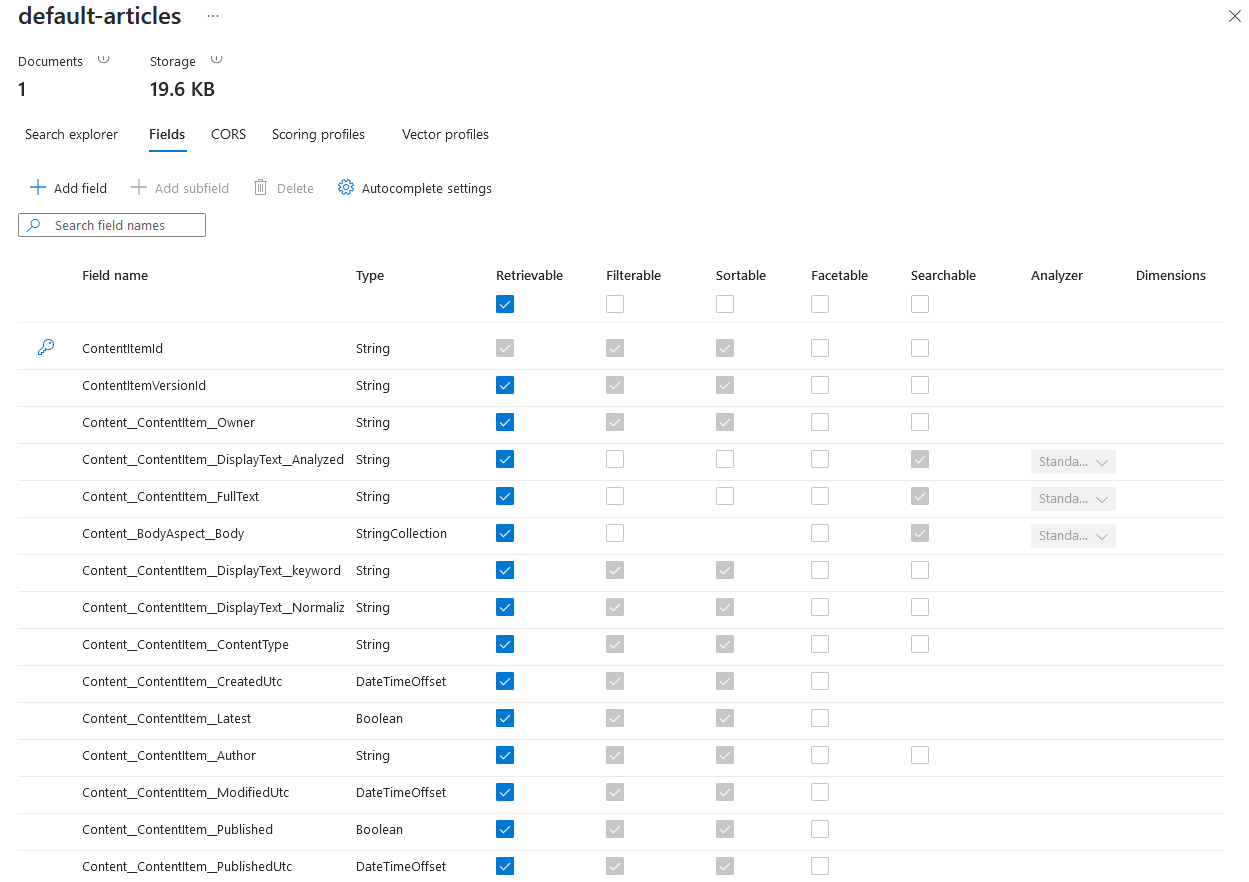Toggle the Filterable header checkbox
The width and height of the screenshot is (1249, 882).
click(615, 304)
